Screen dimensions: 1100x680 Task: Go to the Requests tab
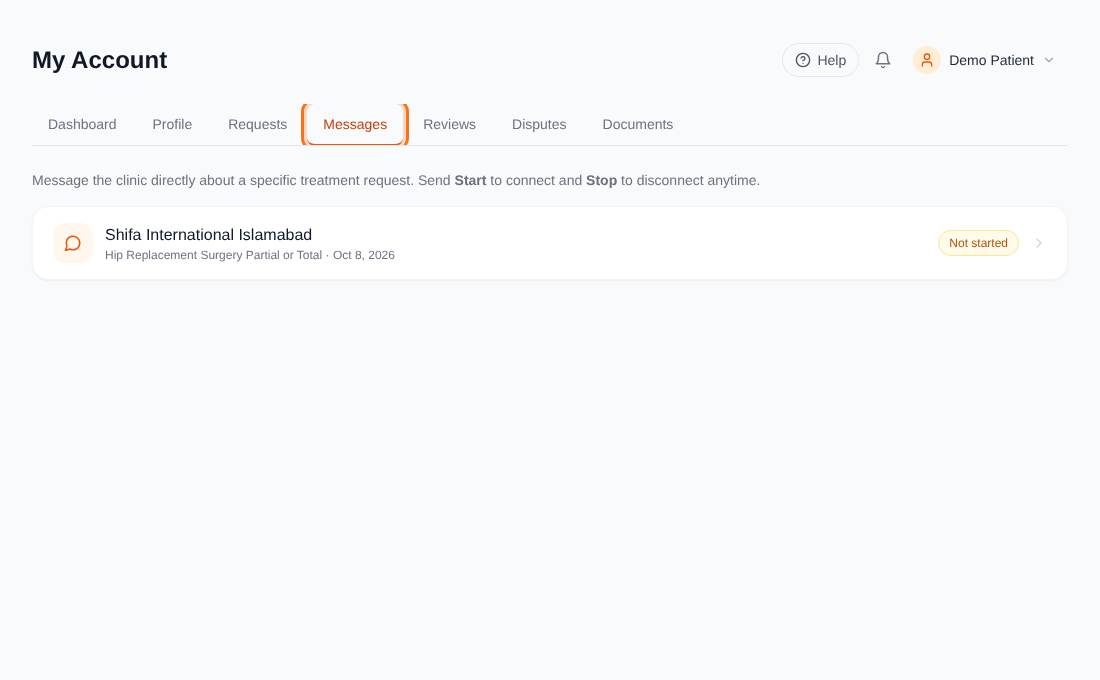point(257,124)
